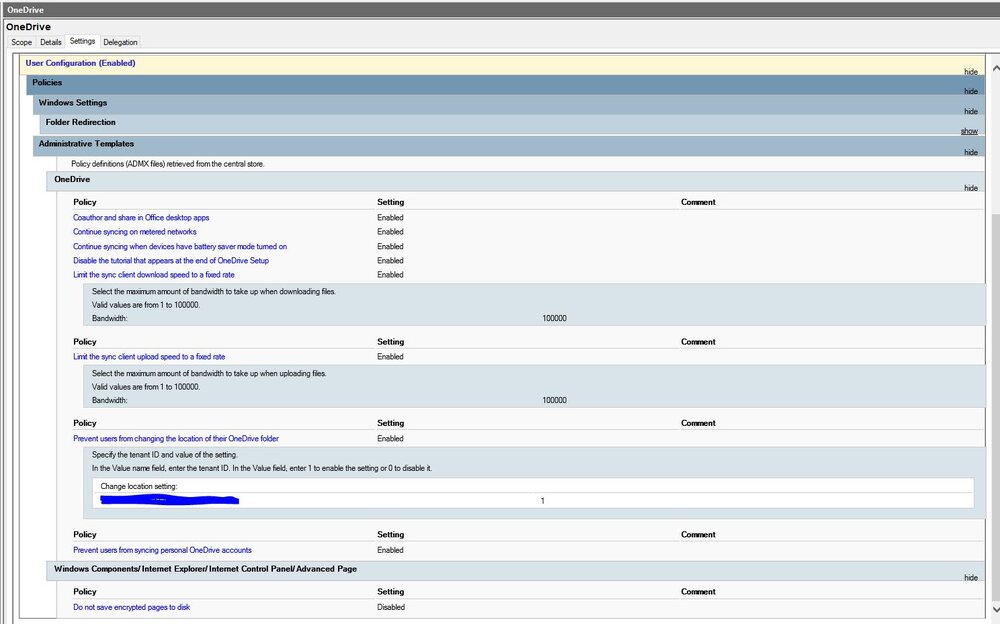
Task: Open Limit the sync client download speed policy
Action: click(154, 274)
